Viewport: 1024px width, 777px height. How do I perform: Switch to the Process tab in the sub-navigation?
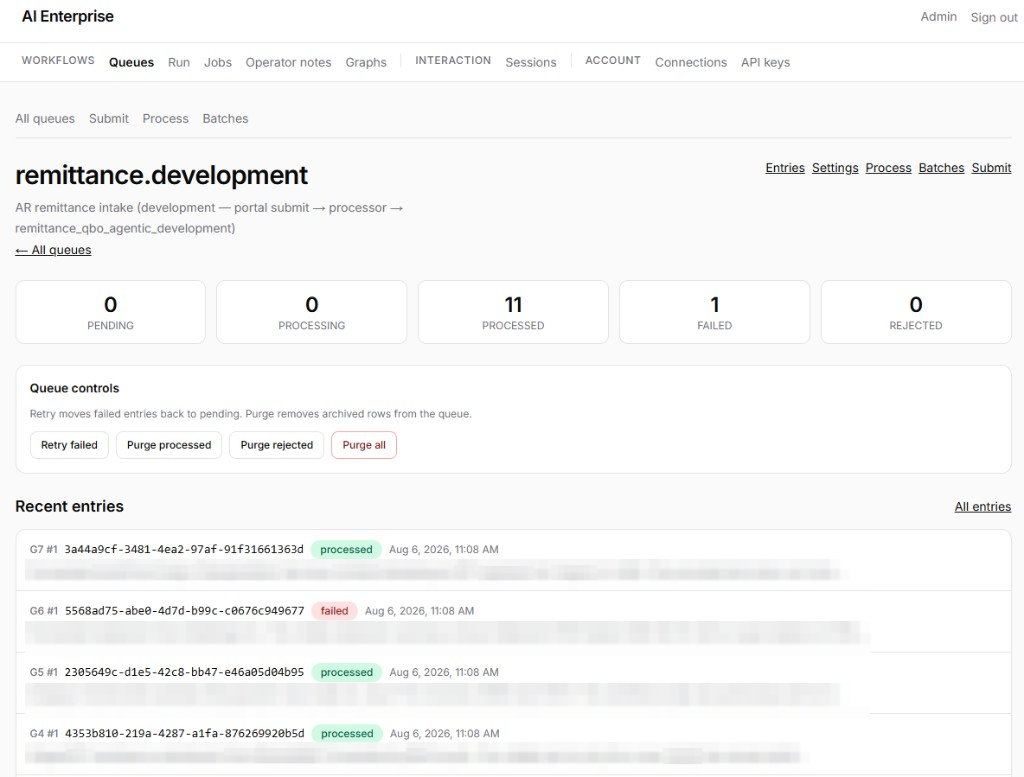(x=165, y=118)
